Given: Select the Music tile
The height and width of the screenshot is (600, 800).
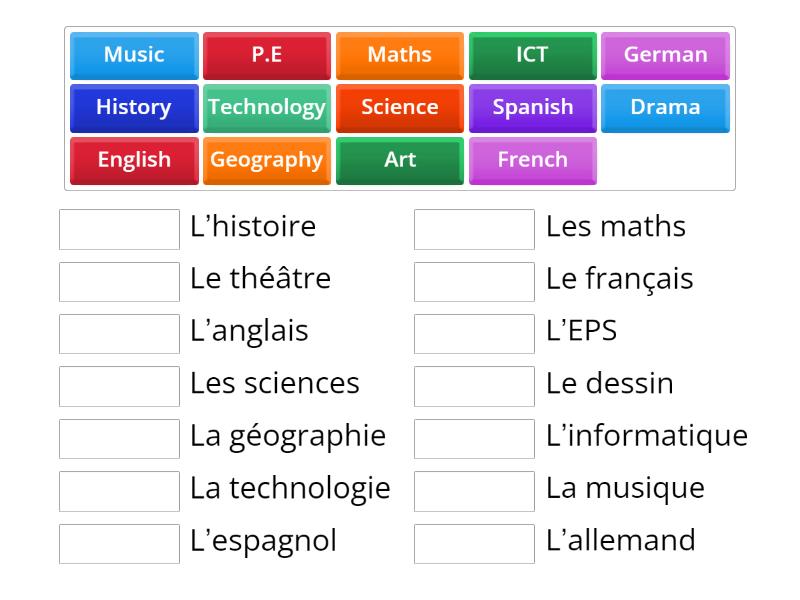Looking at the screenshot, I should click(x=133, y=56).
